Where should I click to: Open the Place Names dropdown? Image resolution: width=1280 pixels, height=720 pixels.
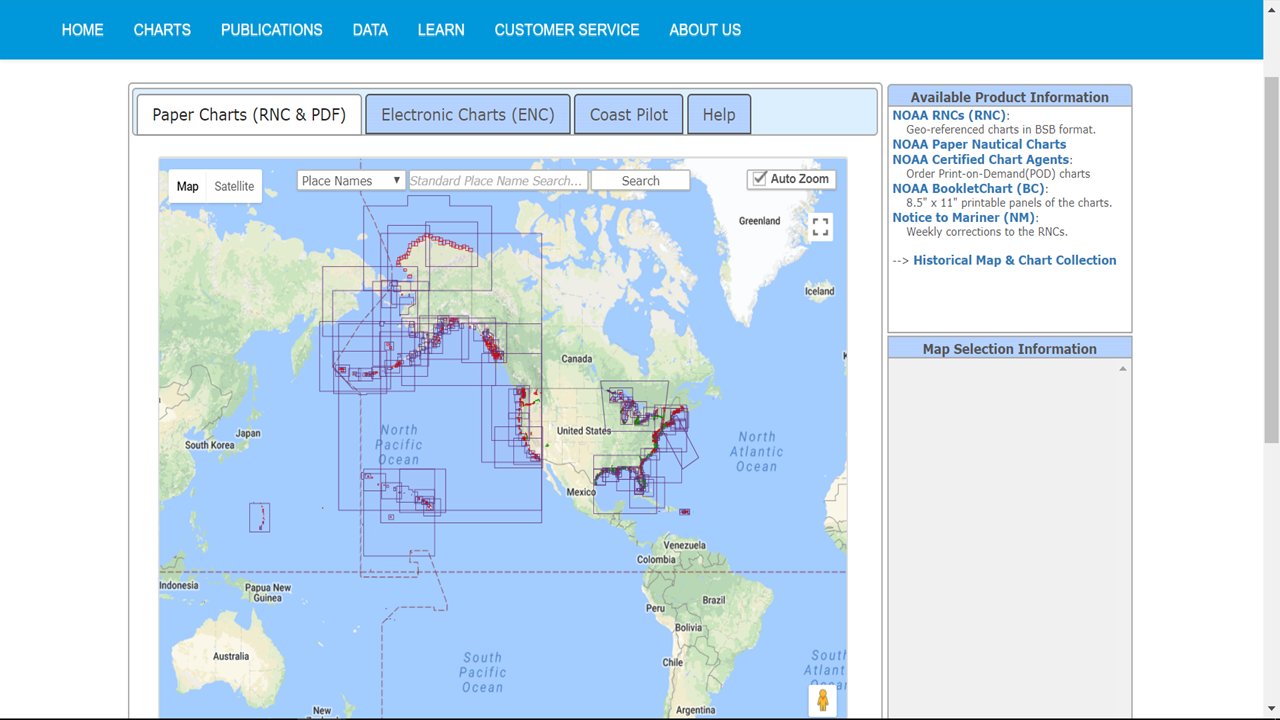(351, 180)
